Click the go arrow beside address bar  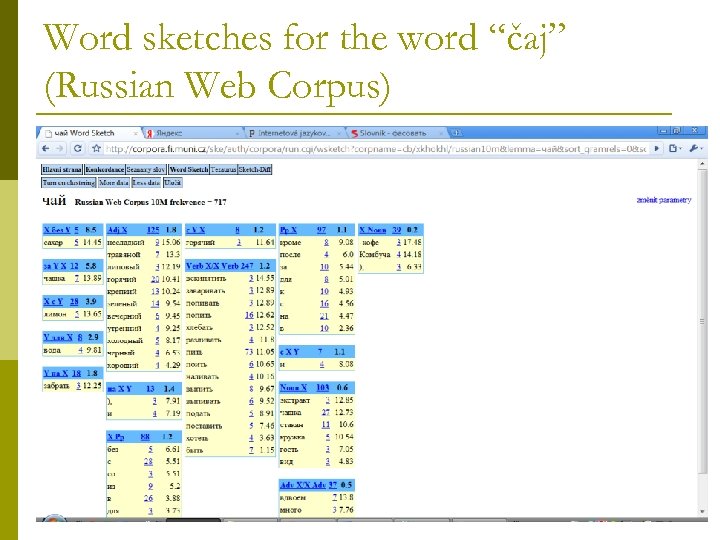pos(657,148)
